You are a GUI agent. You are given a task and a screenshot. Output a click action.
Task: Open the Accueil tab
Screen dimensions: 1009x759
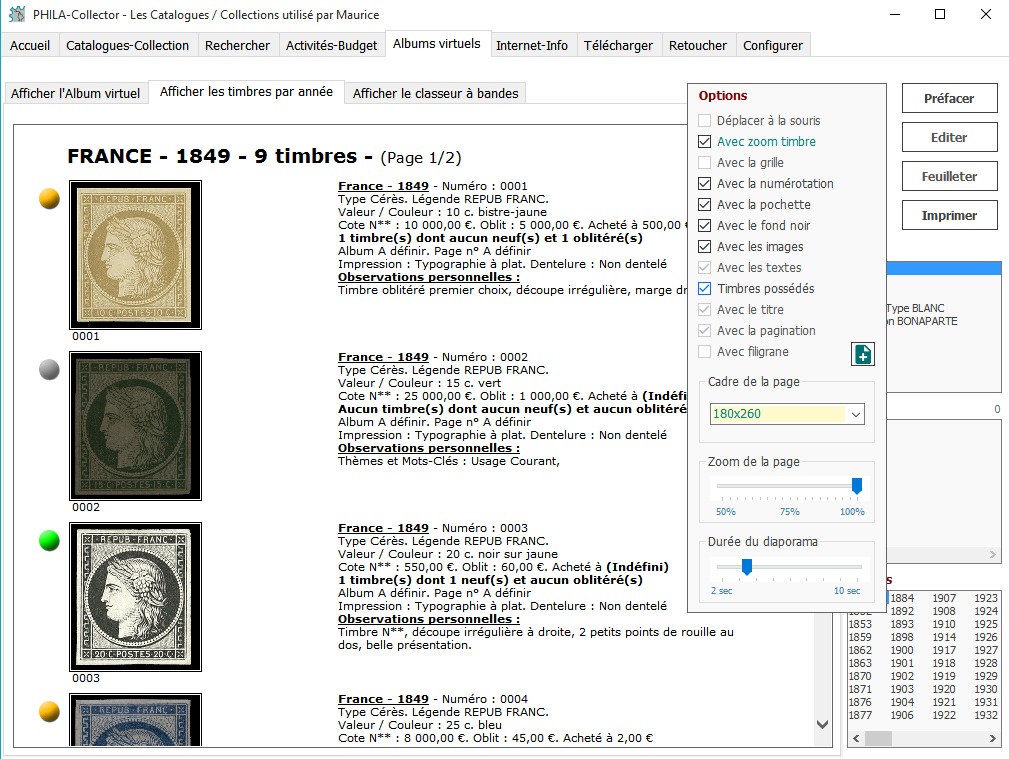(x=30, y=46)
